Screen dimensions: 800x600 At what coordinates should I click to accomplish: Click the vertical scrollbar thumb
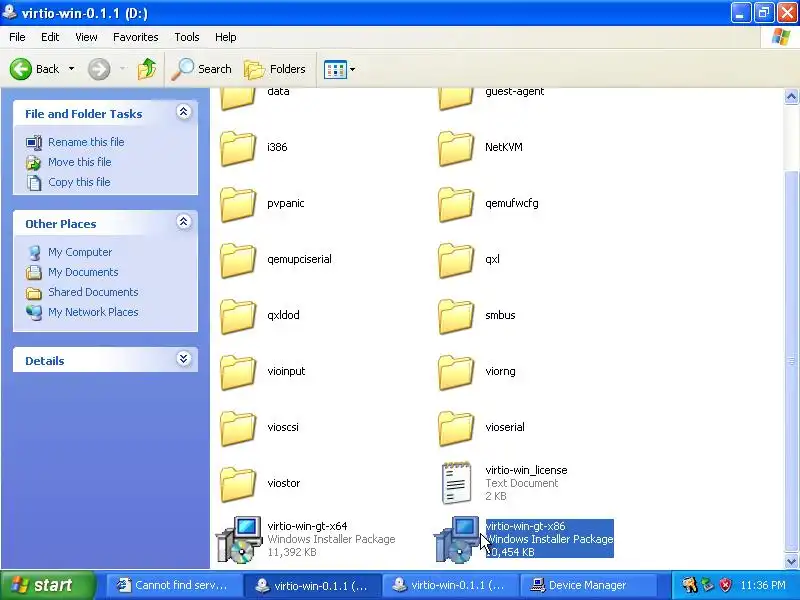(x=791, y=361)
